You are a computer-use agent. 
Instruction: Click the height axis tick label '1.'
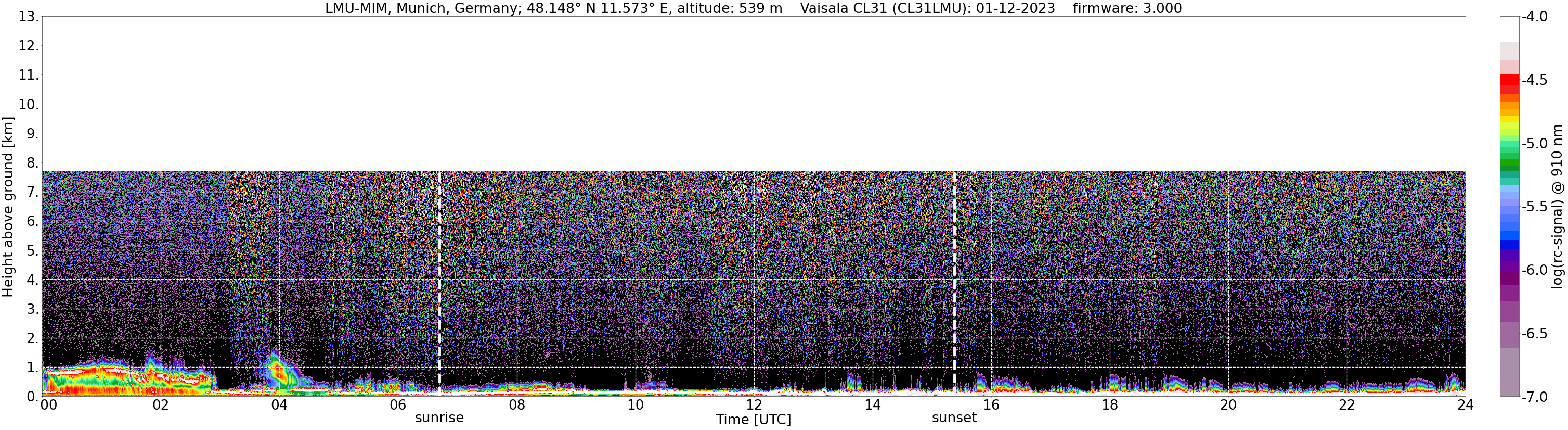(x=32, y=368)
